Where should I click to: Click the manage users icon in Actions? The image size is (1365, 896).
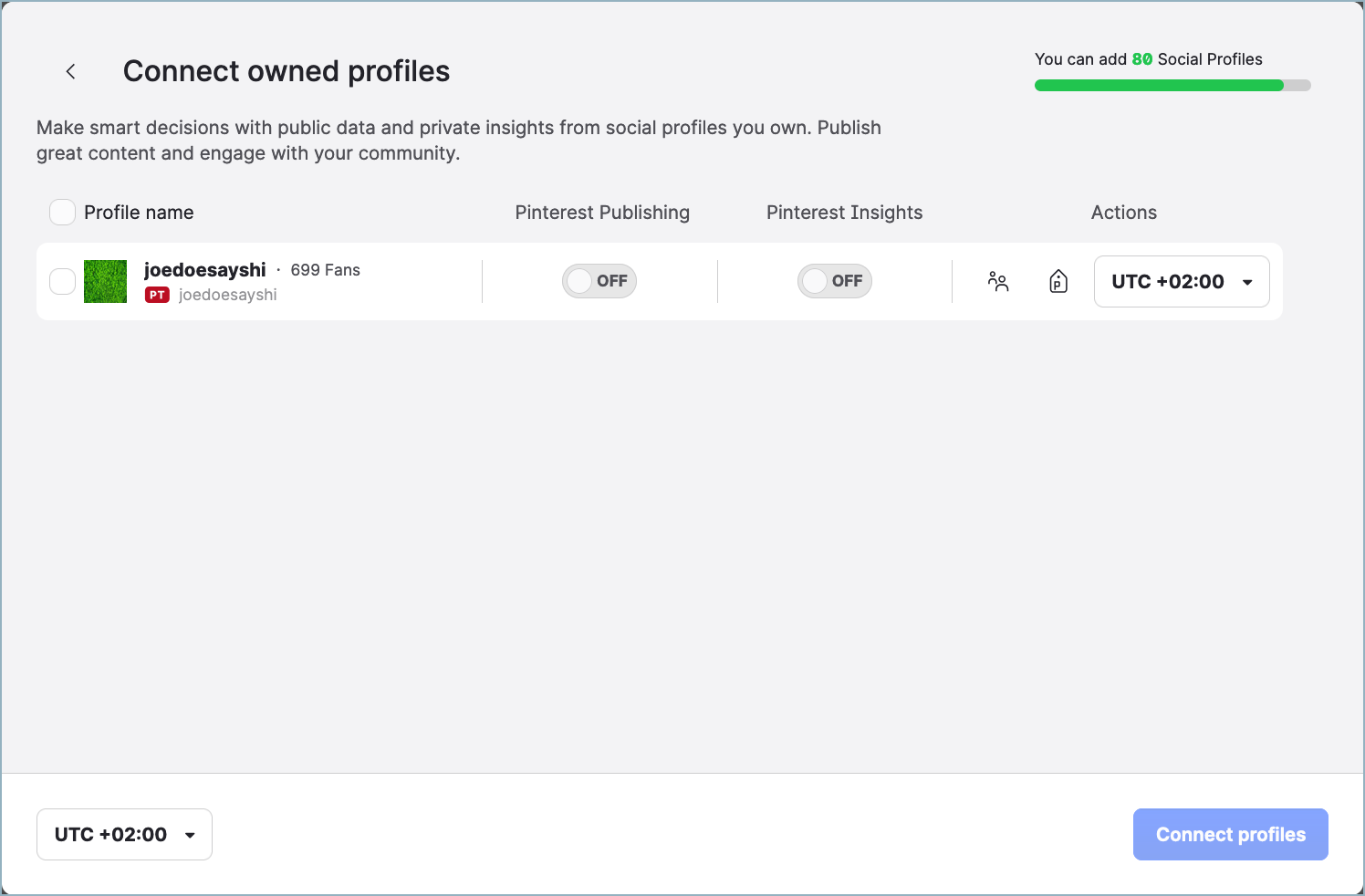[998, 282]
